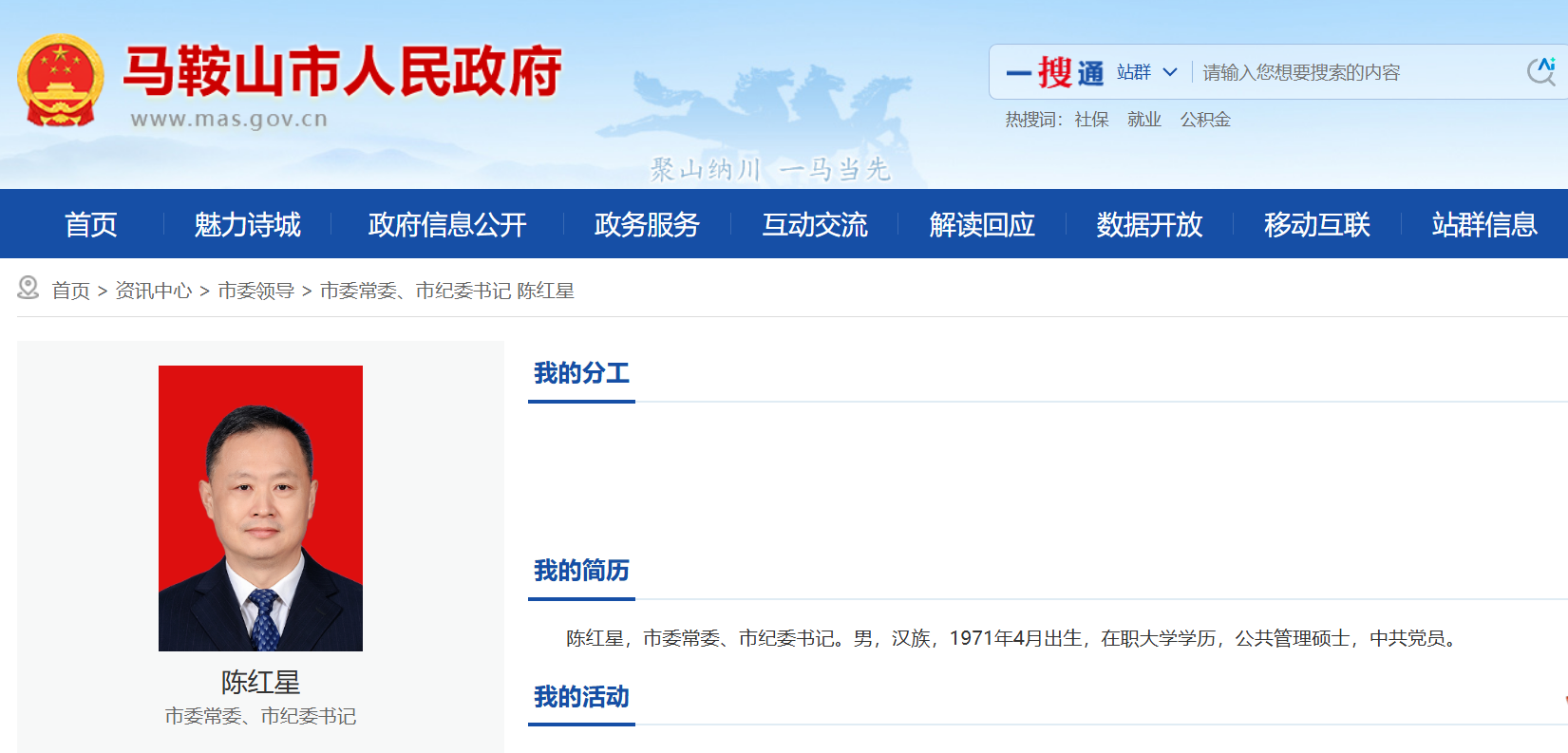Screen dimensions: 1568x753
Task: Select 政务服务 in the navigation bar
Action: click(x=647, y=224)
